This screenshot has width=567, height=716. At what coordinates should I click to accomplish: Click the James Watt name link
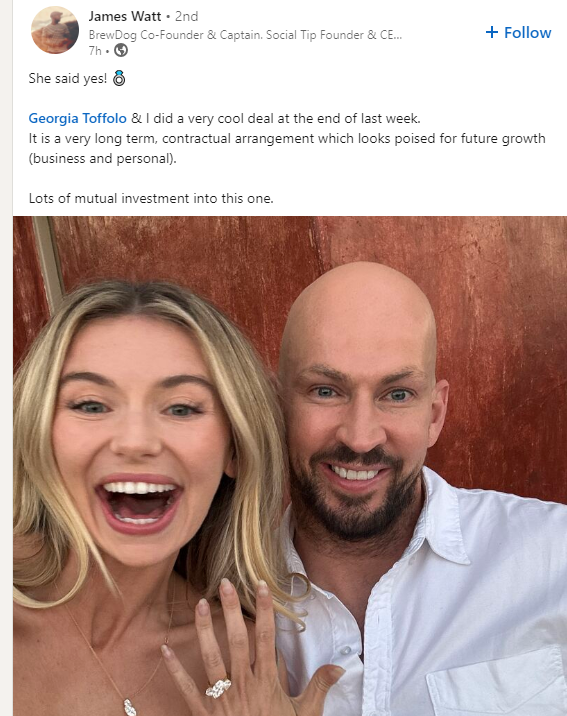pos(125,16)
